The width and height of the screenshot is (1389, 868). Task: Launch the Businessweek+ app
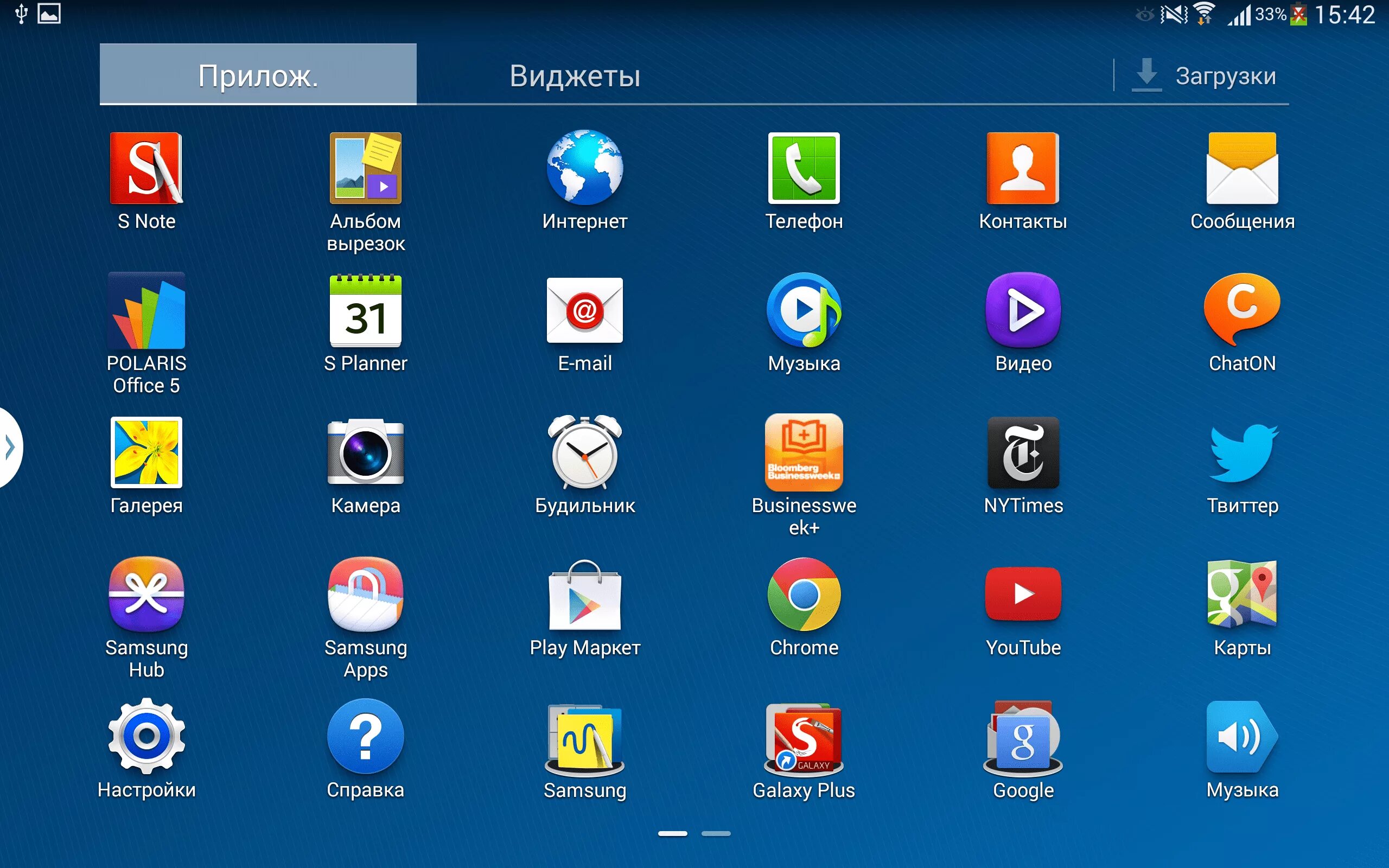[804, 453]
